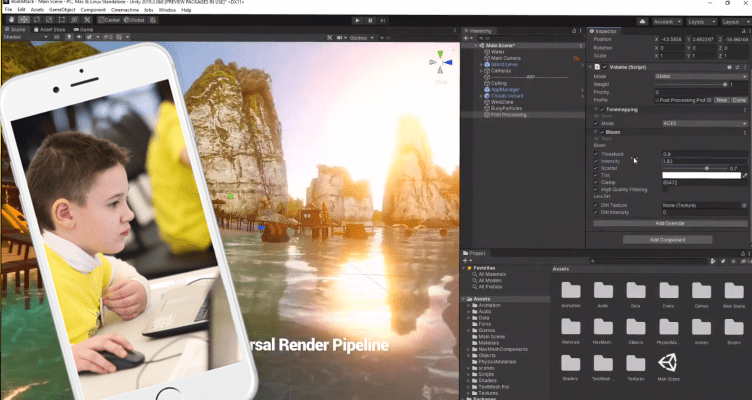This screenshot has height=400, width=752.
Task: Open the cloud services icon
Action: [642, 22]
